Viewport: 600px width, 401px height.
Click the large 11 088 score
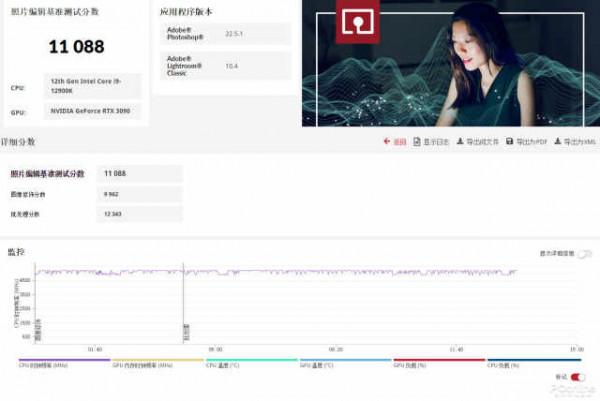77,47
